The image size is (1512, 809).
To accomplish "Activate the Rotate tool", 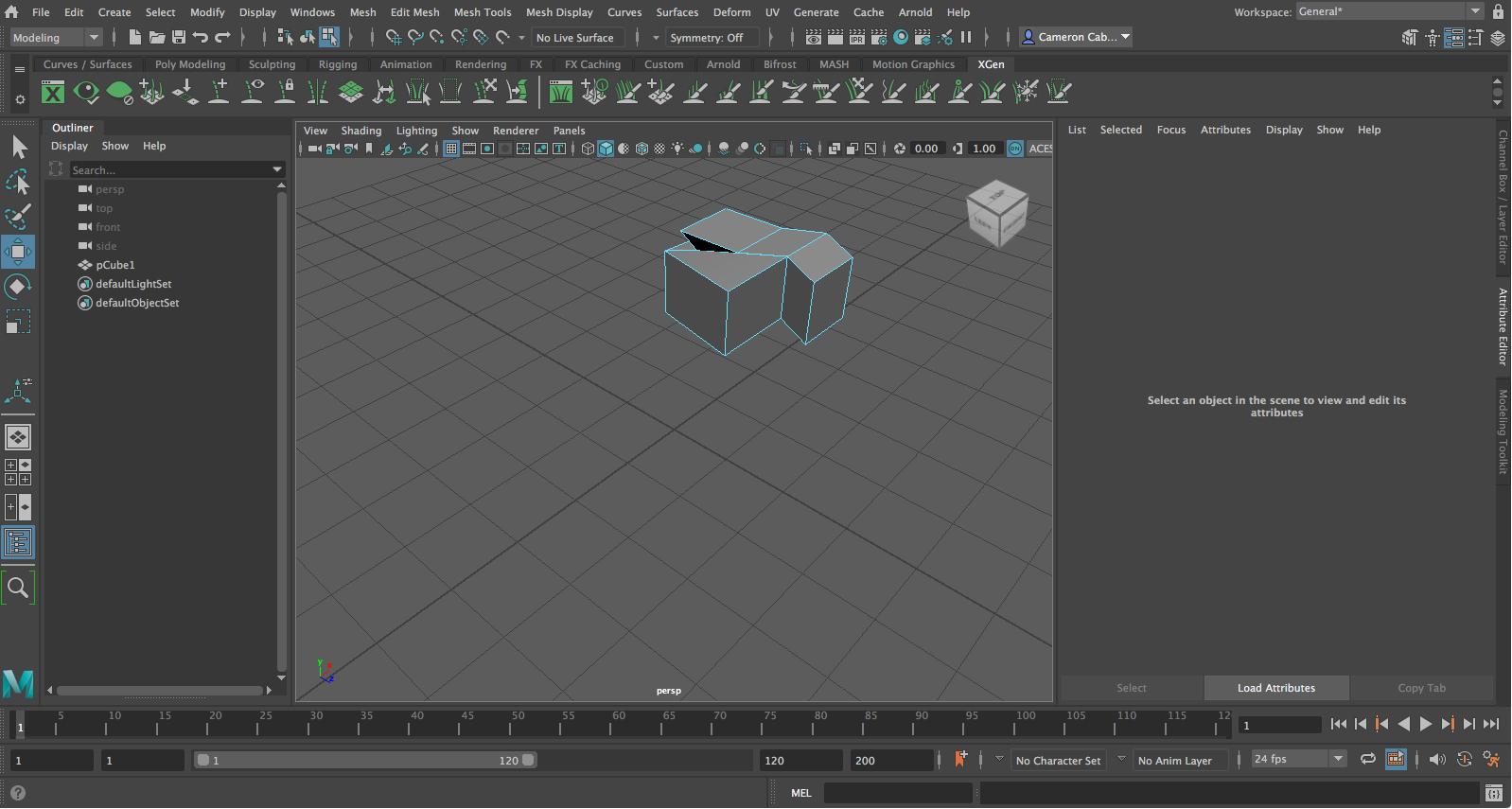I will pos(19,287).
